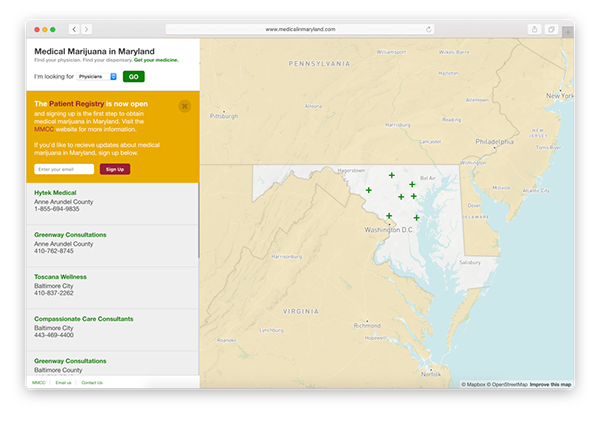The image size is (600, 421).
Task: Click the phone number 443-469-4400
Action: click(54, 335)
